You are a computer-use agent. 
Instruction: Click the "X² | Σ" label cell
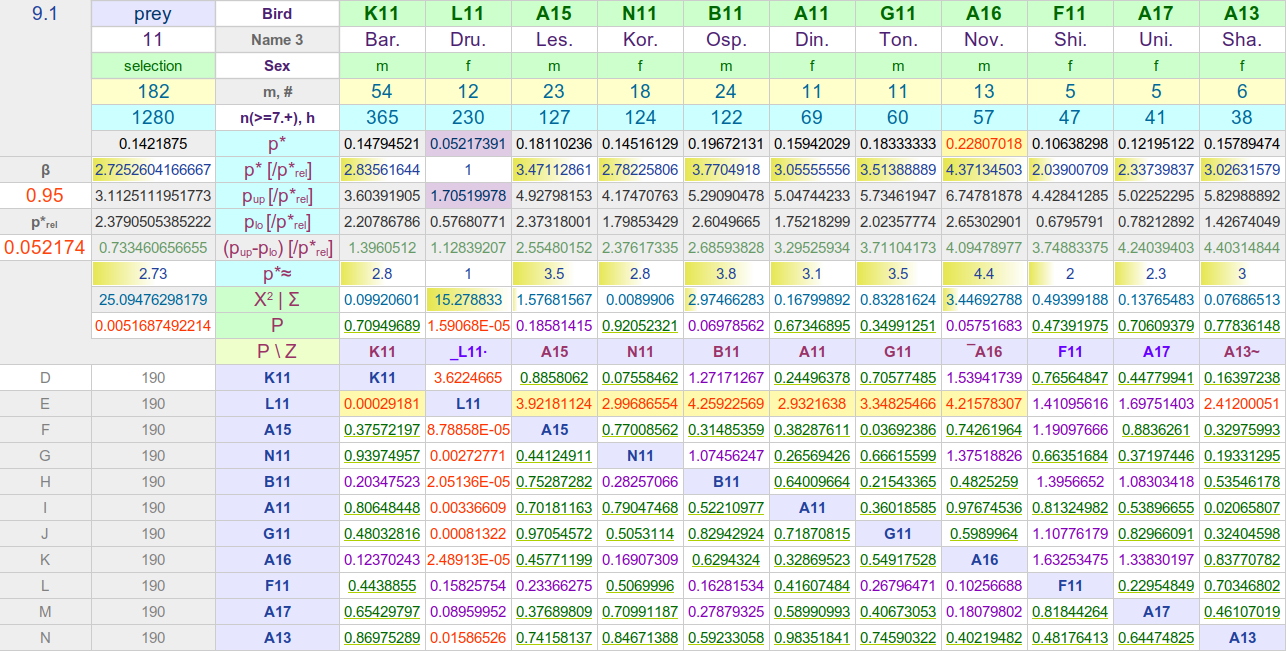[x=277, y=300]
